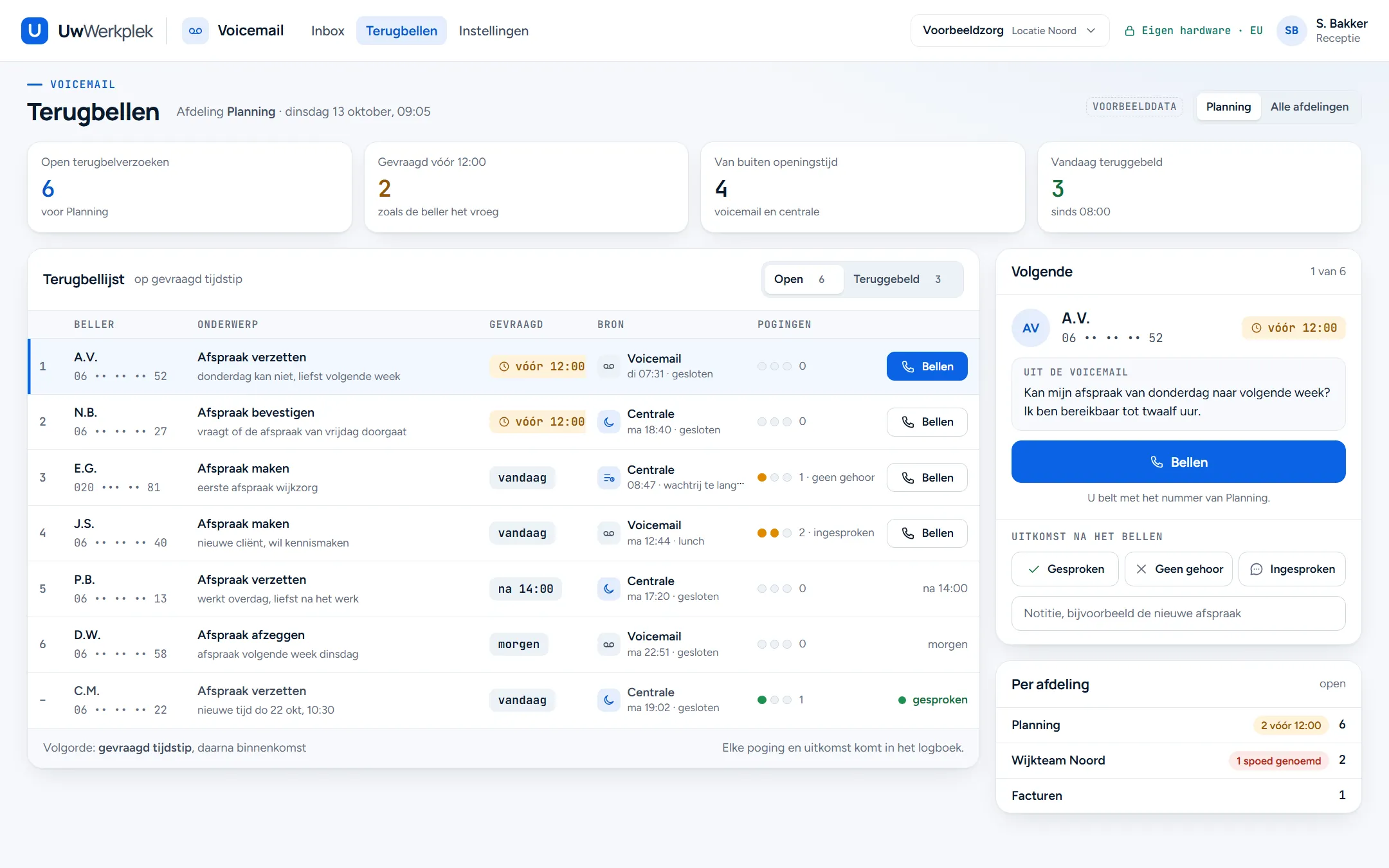
Task: Click queue icon in E.G. row
Action: pyautogui.click(x=608, y=478)
